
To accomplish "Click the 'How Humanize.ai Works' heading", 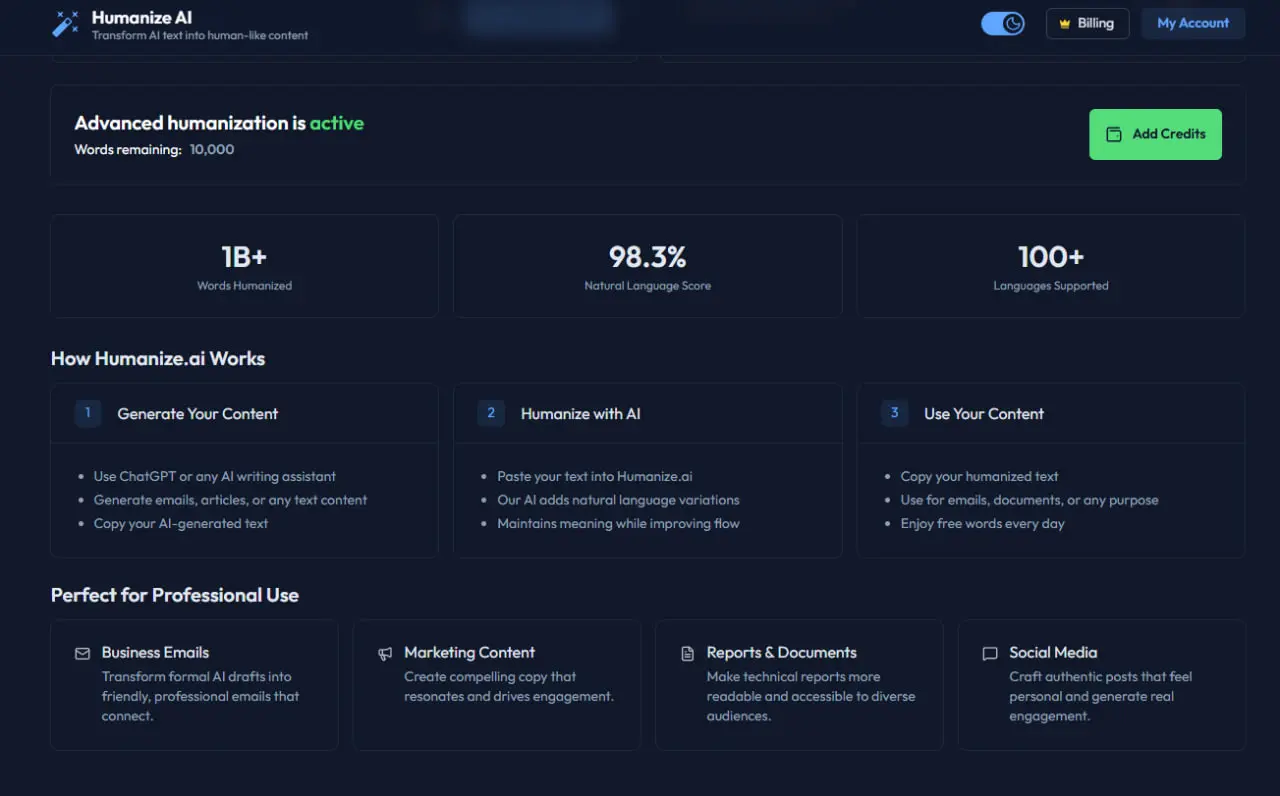I will (158, 358).
